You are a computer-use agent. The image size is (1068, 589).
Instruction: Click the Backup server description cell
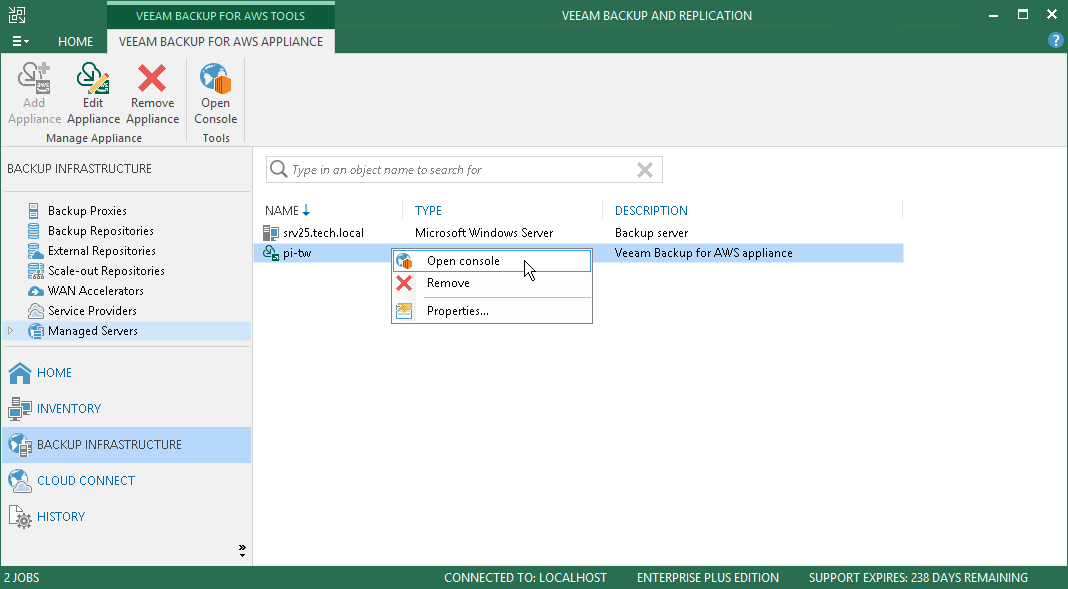(x=651, y=233)
